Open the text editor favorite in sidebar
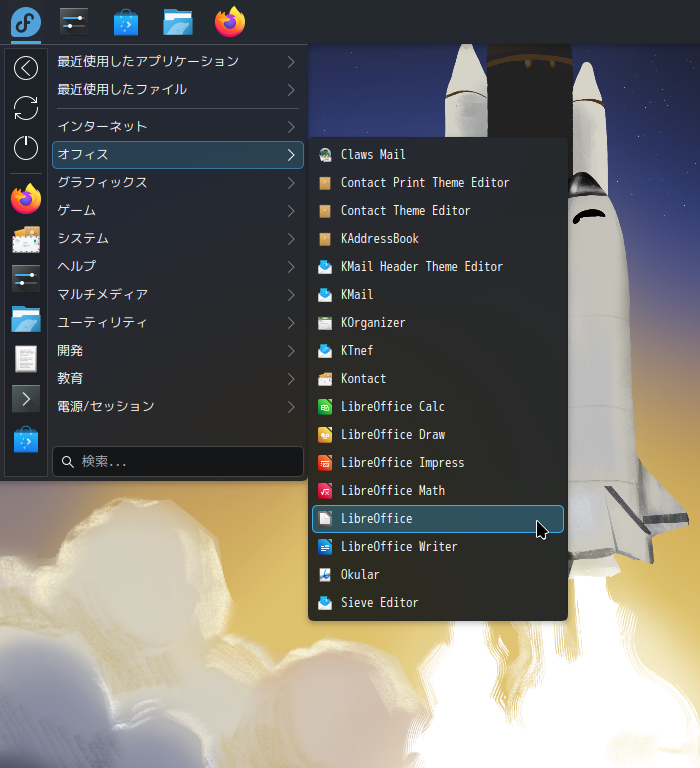This screenshot has height=768, width=700. pos(26,359)
